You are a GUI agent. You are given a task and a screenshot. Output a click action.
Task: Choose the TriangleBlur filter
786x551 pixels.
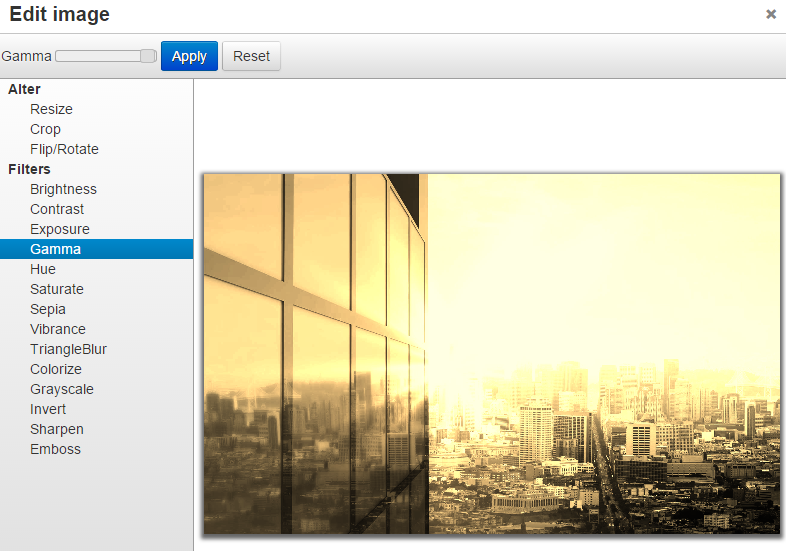tap(68, 349)
